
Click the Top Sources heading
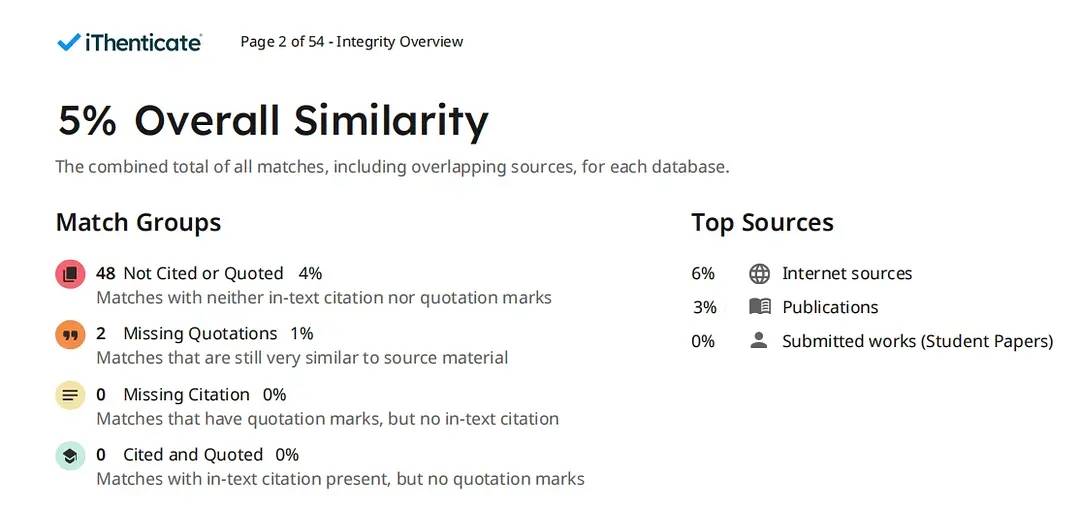click(x=762, y=222)
